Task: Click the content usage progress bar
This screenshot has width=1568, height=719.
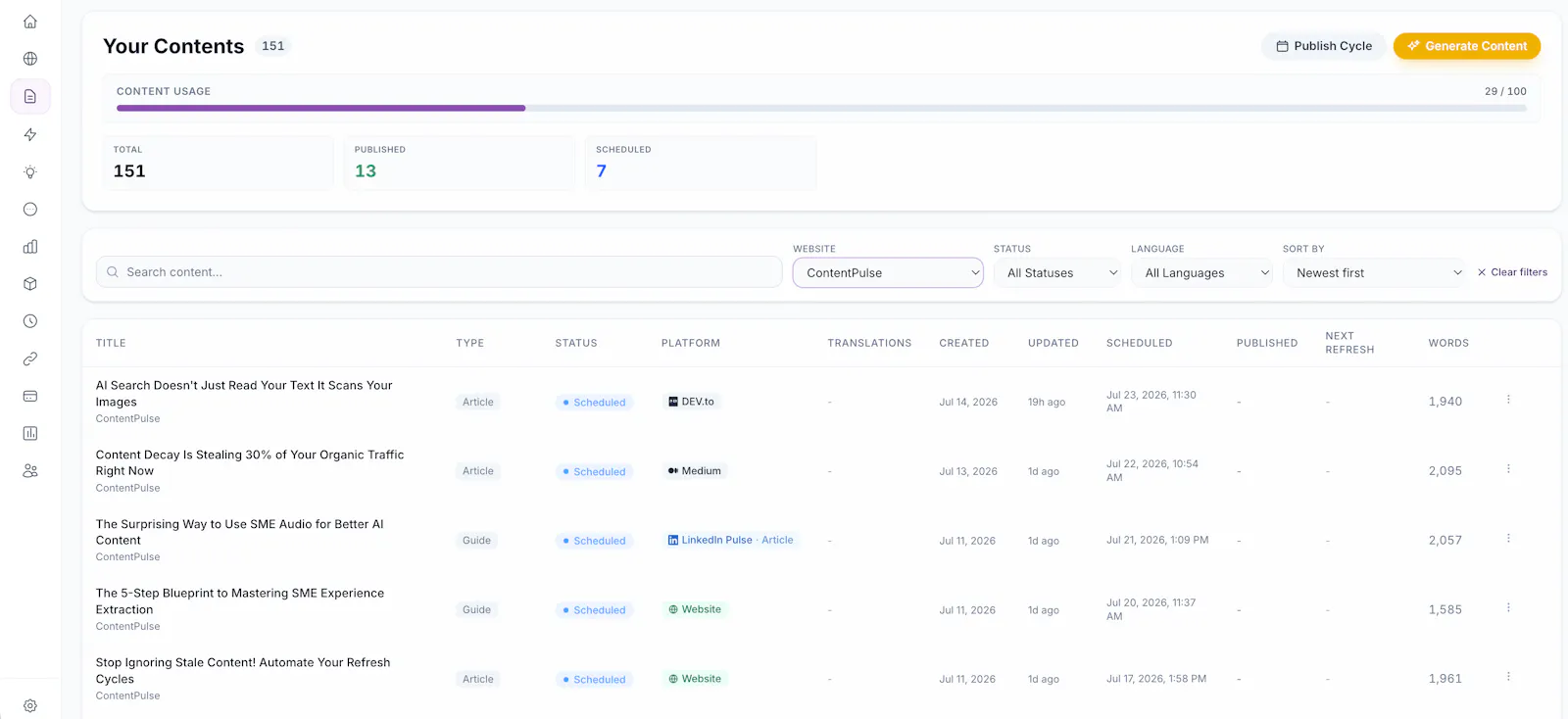Action: point(821,108)
